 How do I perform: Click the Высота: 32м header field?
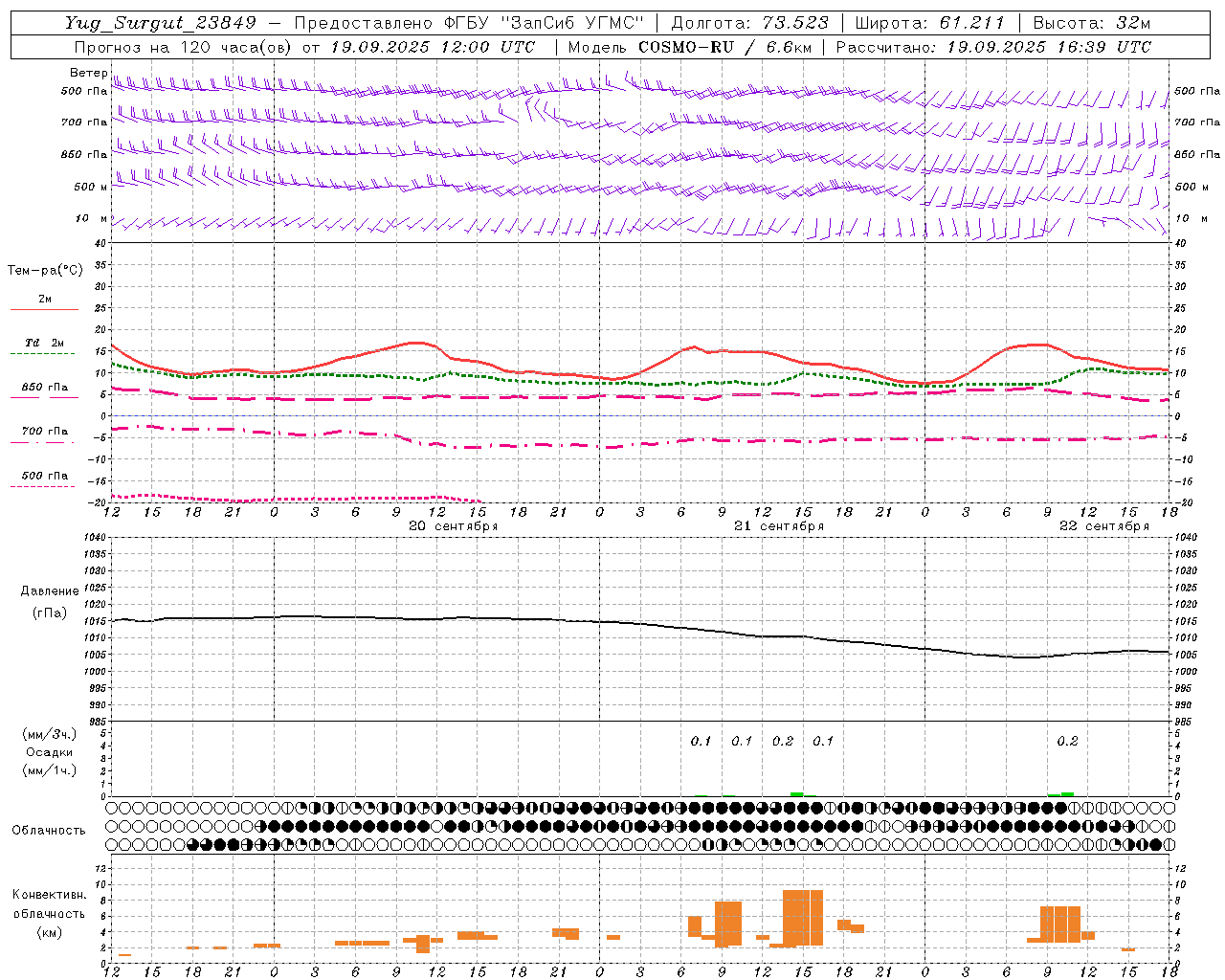coord(1090,23)
